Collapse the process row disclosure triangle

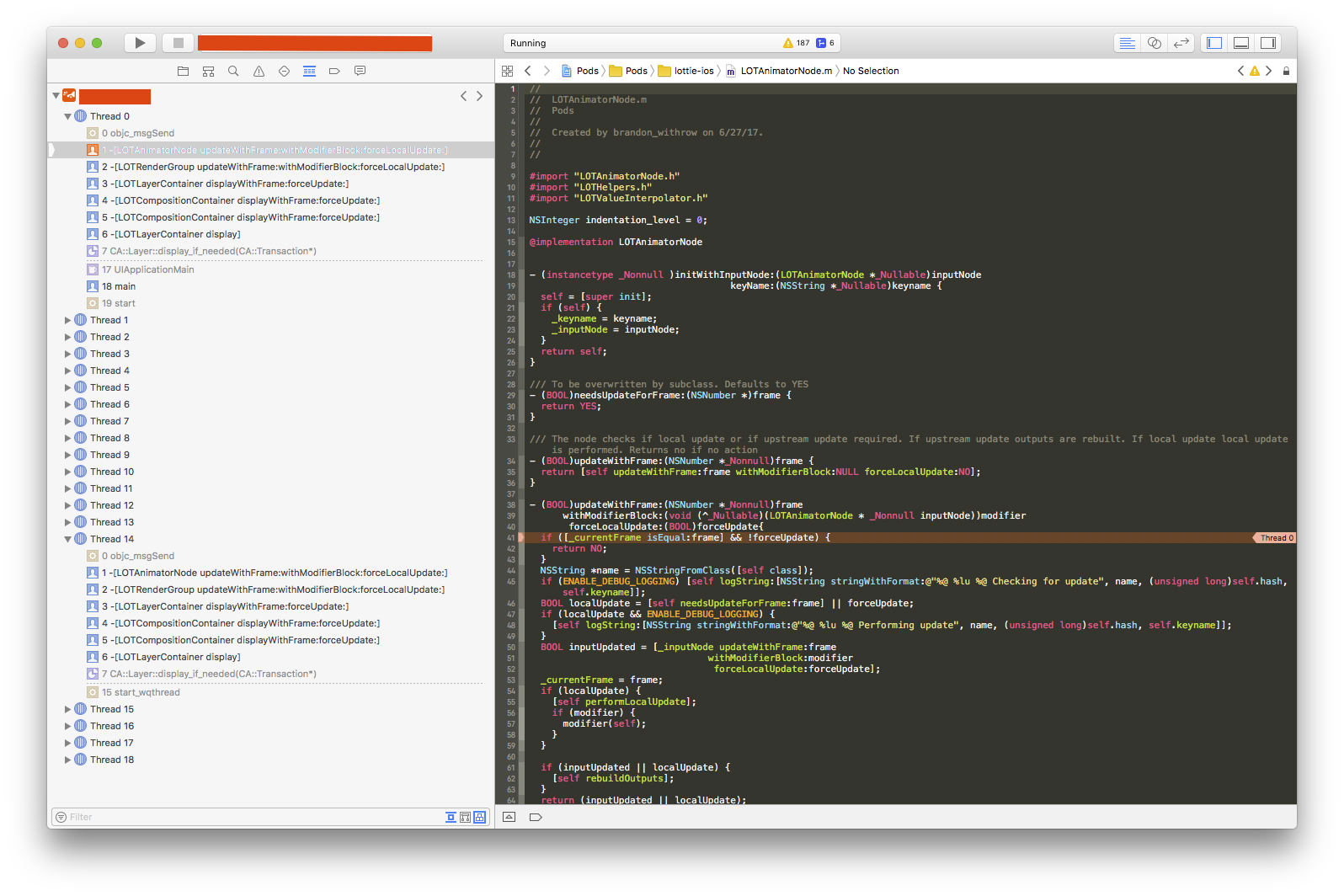point(56,96)
